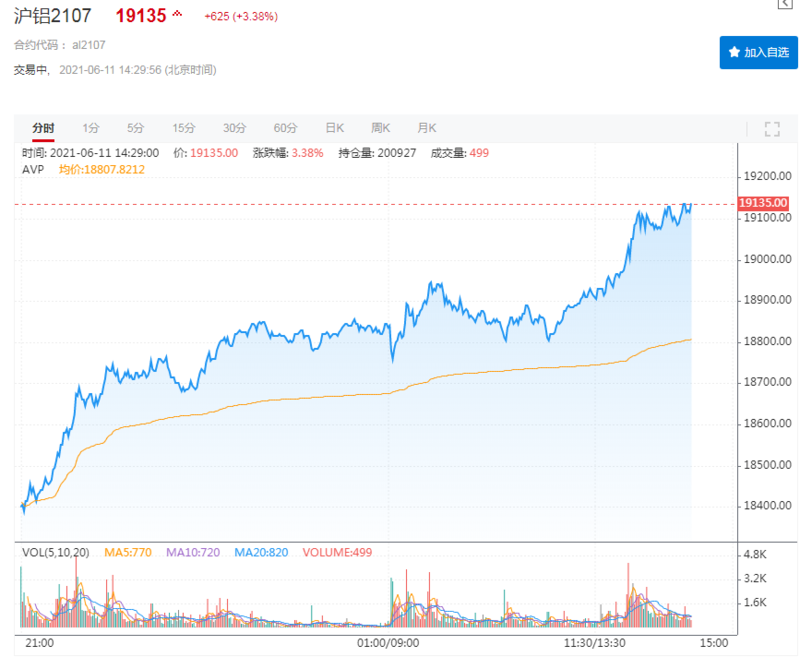Show the 60分 interval chart
This screenshot has width=800, height=657.
point(286,128)
